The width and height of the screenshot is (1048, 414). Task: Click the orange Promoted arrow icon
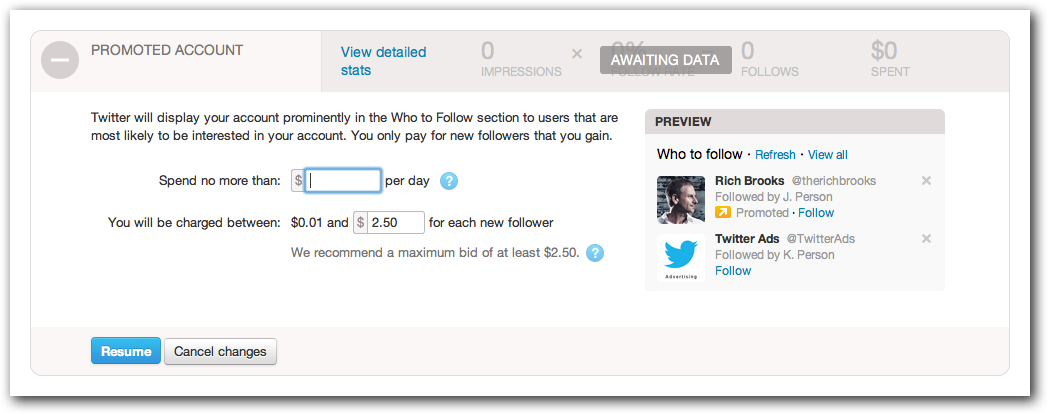pyautogui.click(x=723, y=213)
